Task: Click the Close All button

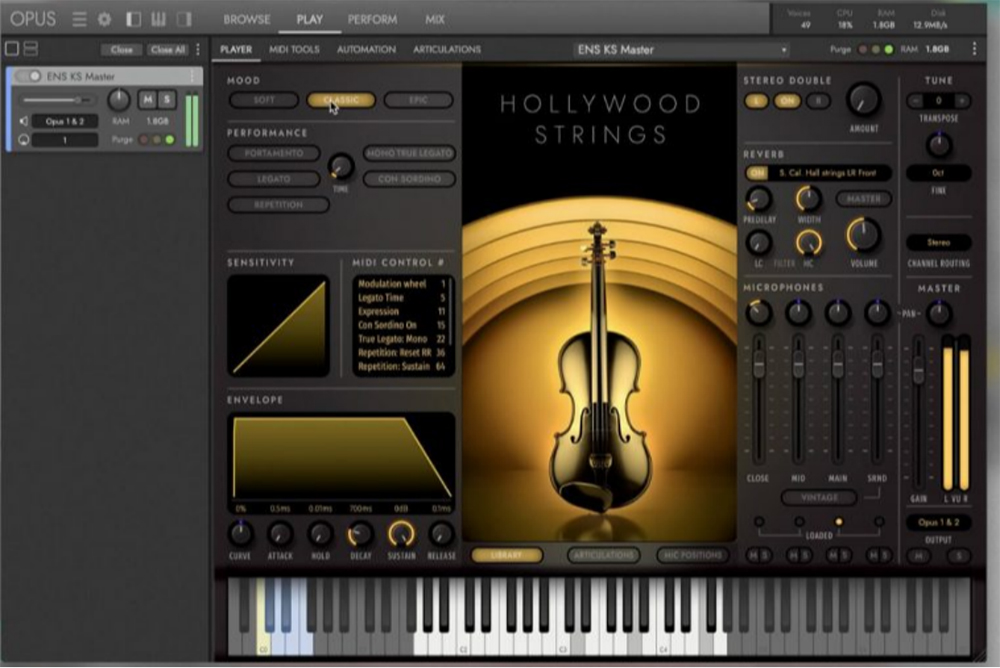Action: tap(168, 49)
